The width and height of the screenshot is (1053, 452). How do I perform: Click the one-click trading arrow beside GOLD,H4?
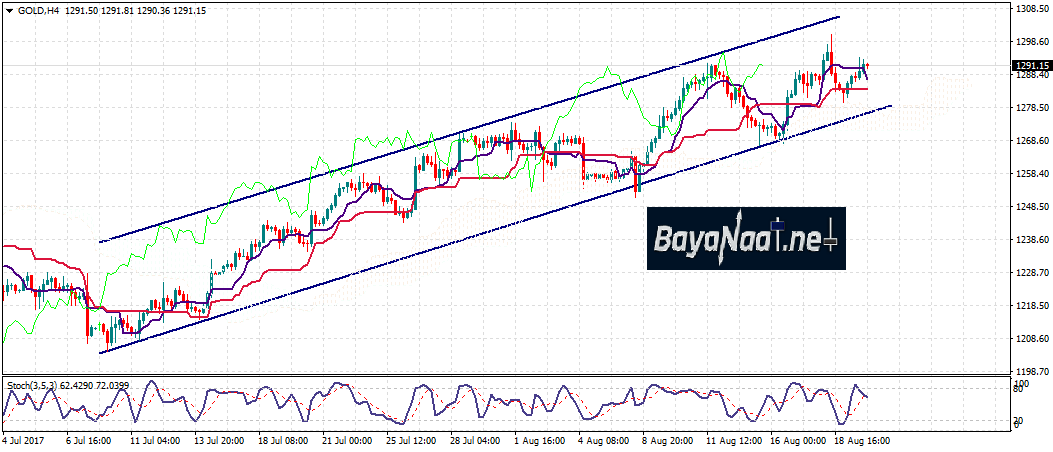9,9
